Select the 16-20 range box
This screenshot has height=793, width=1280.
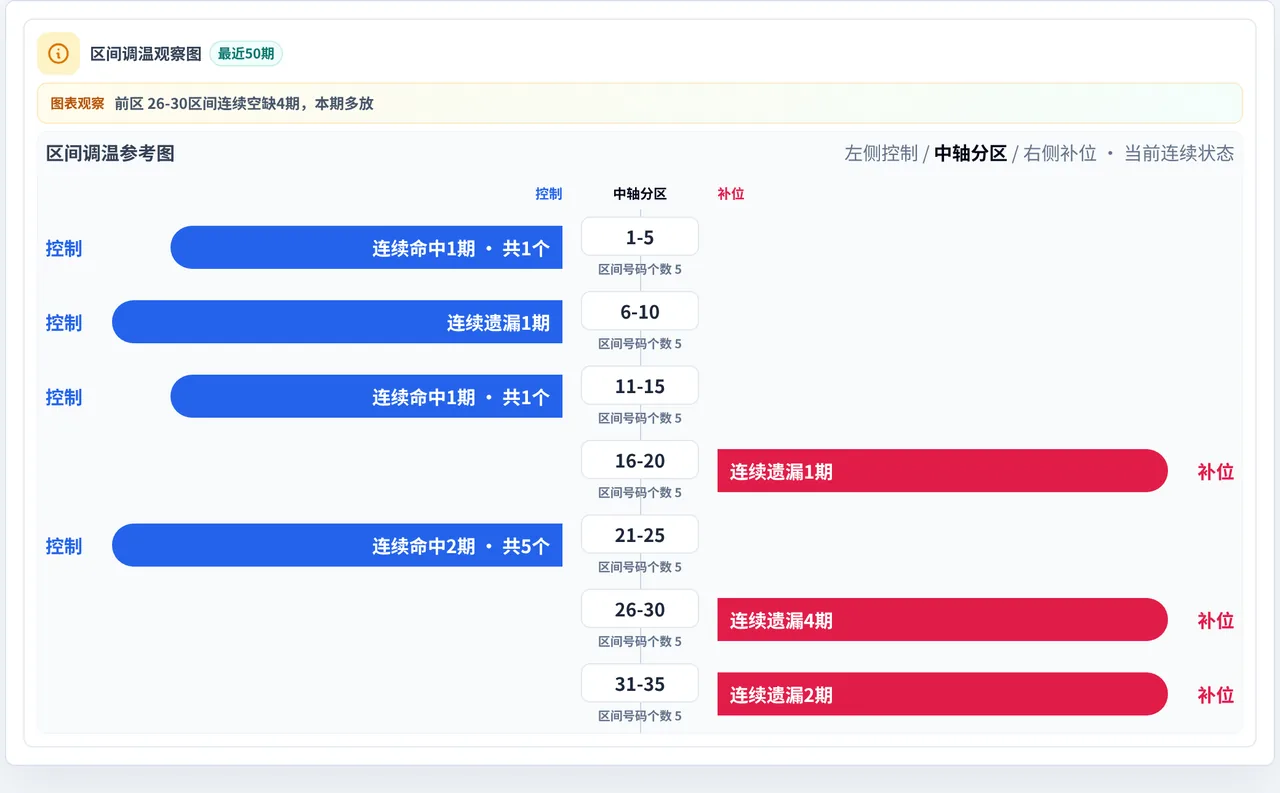[x=640, y=460]
